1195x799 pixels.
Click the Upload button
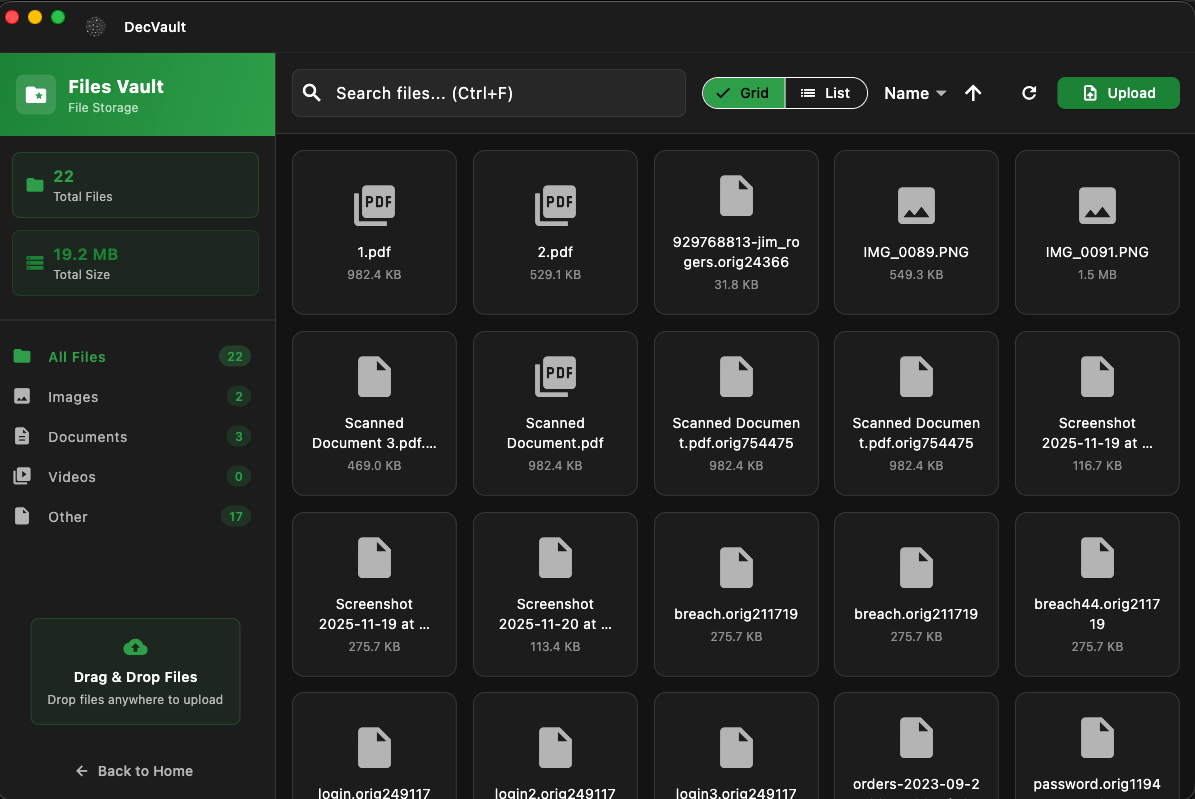coord(1118,92)
